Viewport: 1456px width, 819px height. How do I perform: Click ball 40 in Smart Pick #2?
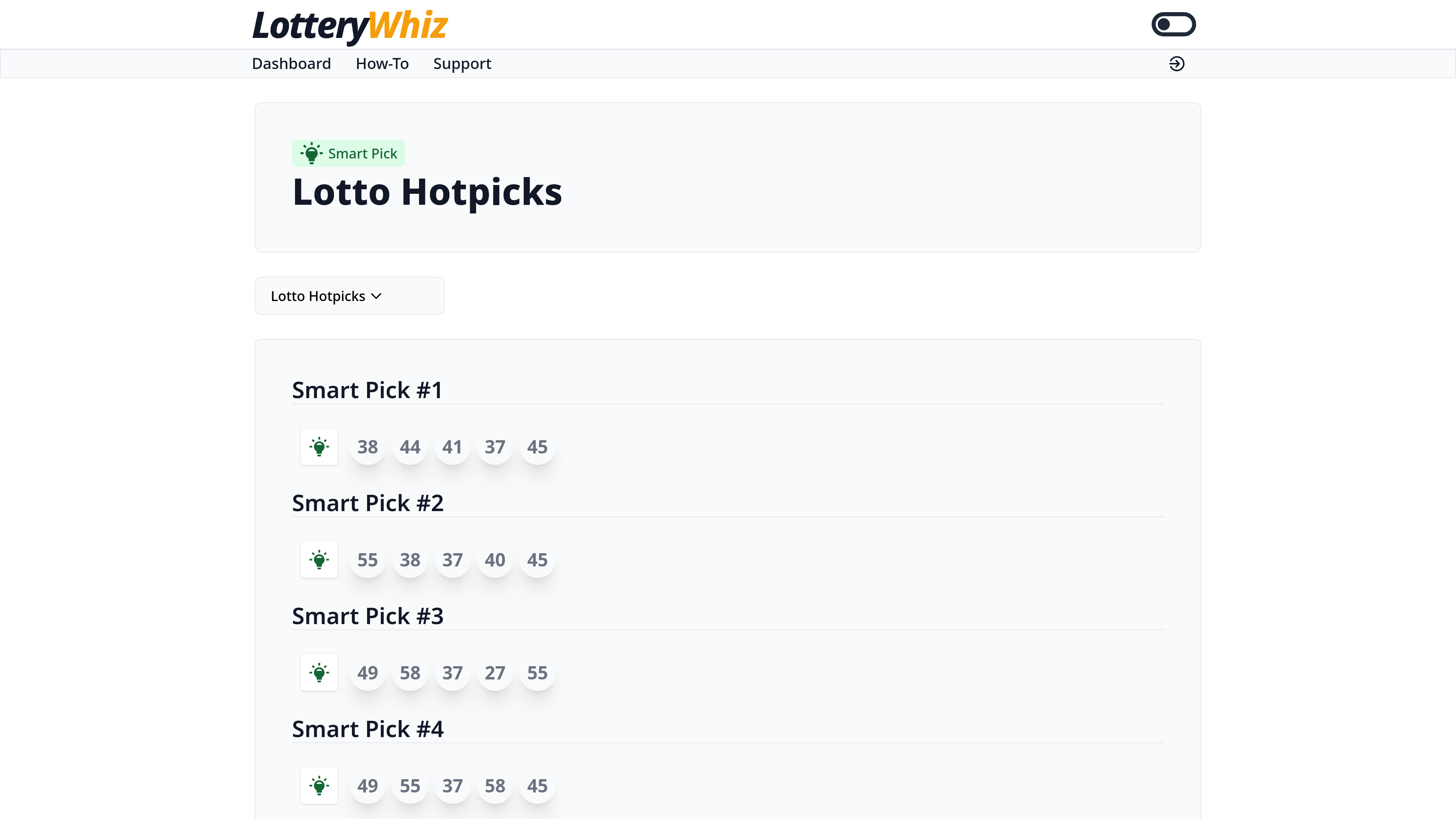pos(494,560)
